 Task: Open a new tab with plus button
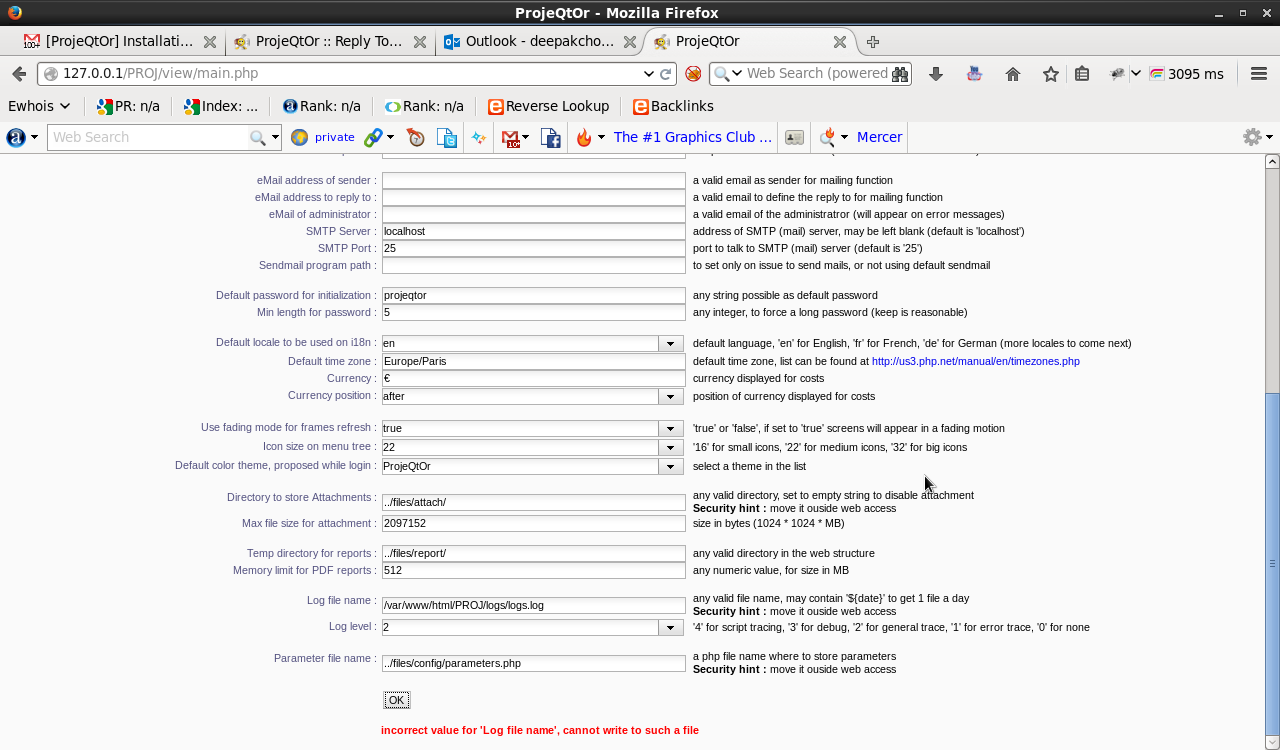873,42
